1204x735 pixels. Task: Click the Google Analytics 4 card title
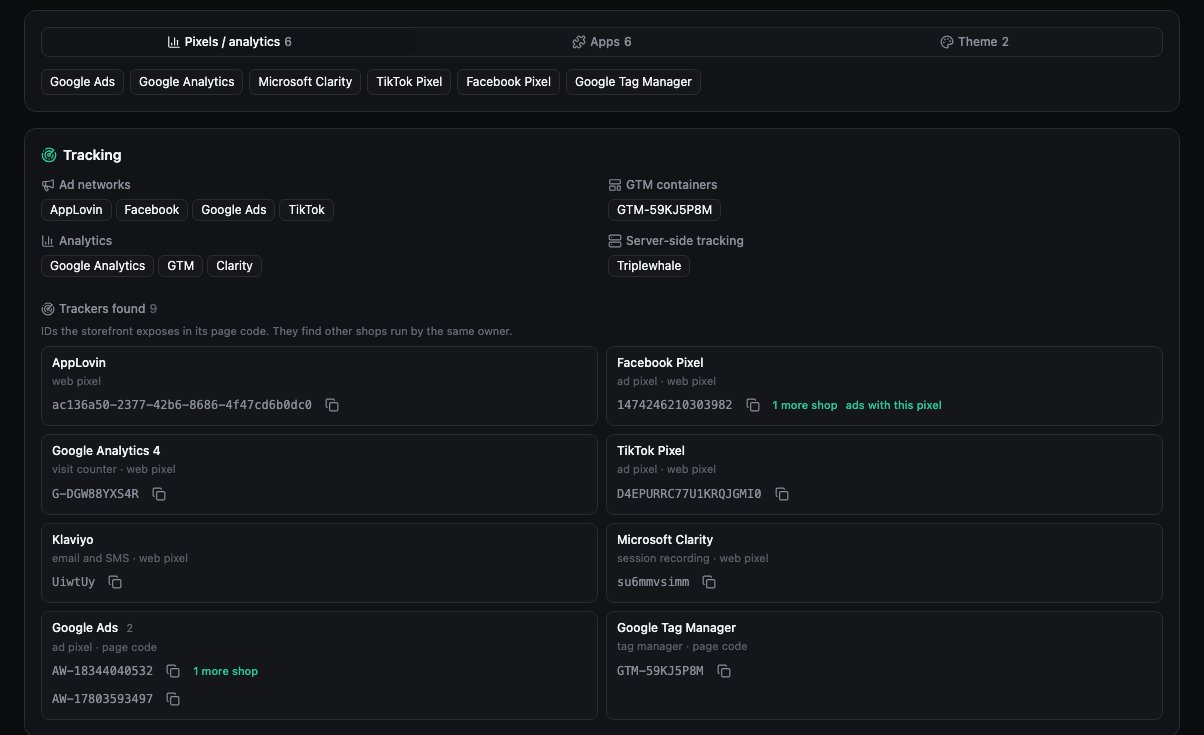(106, 451)
